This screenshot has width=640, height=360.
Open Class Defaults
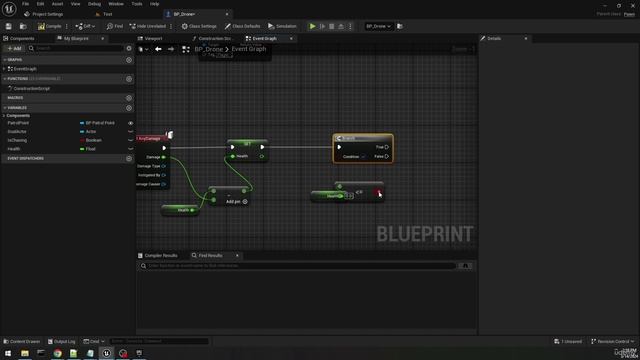[242, 26]
